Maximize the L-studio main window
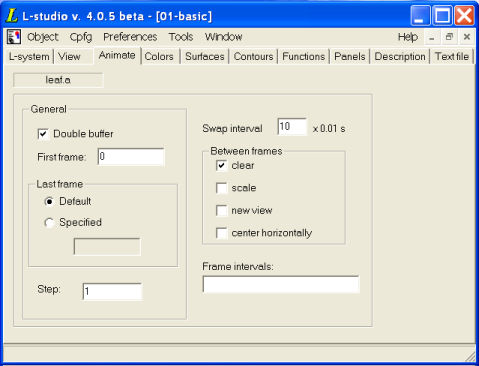 442,15
